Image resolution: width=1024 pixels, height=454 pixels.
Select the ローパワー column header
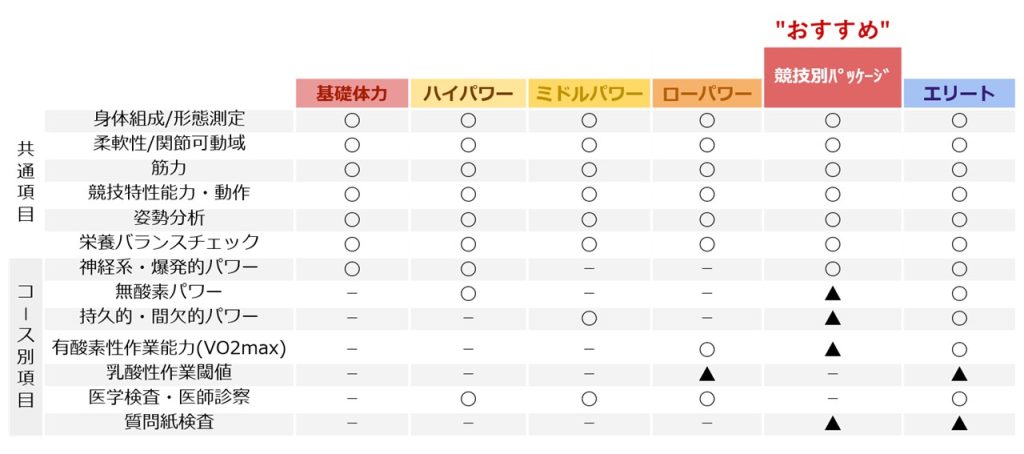coord(707,93)
